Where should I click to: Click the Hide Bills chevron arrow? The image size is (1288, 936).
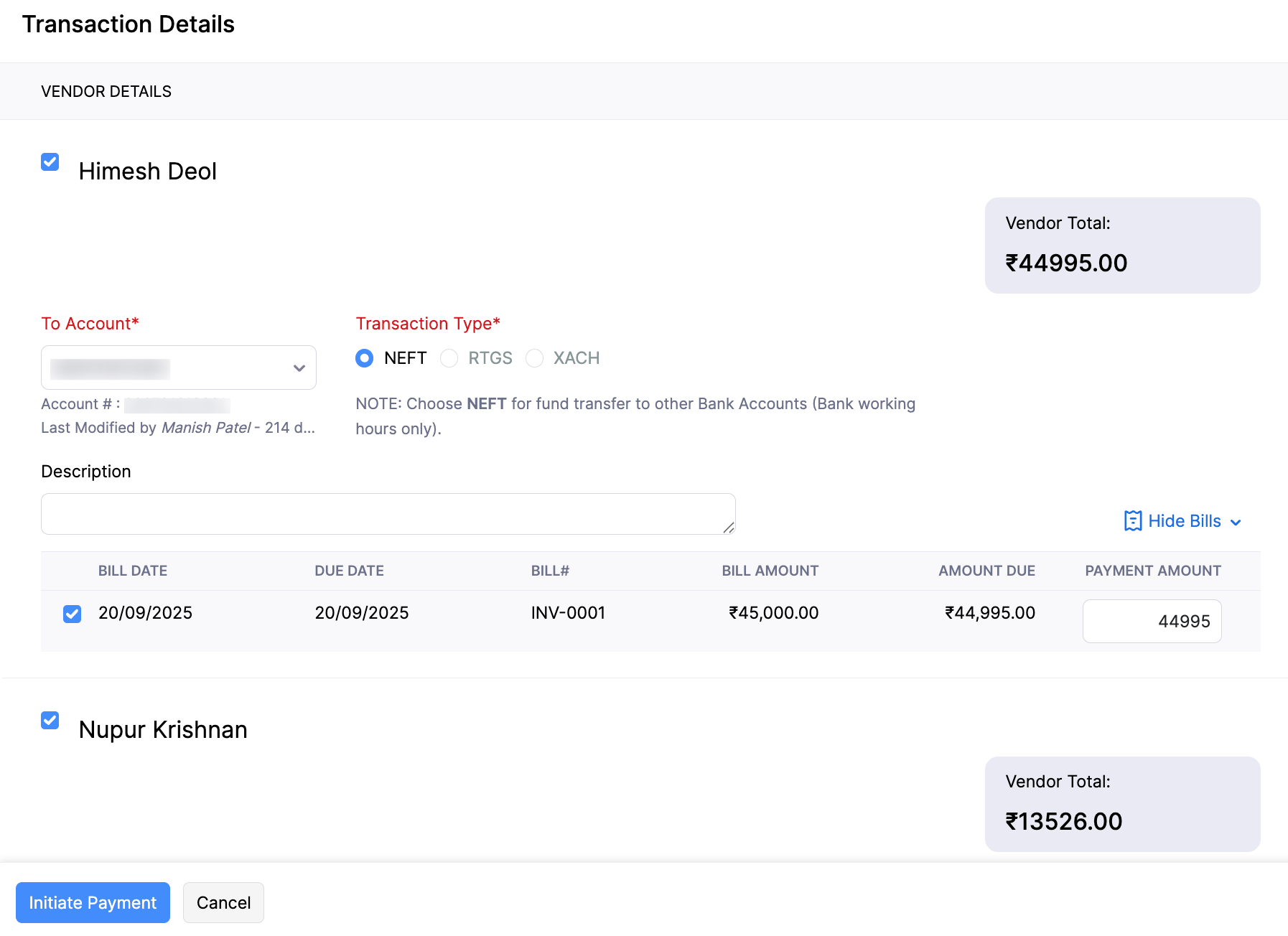(1236, 522)
